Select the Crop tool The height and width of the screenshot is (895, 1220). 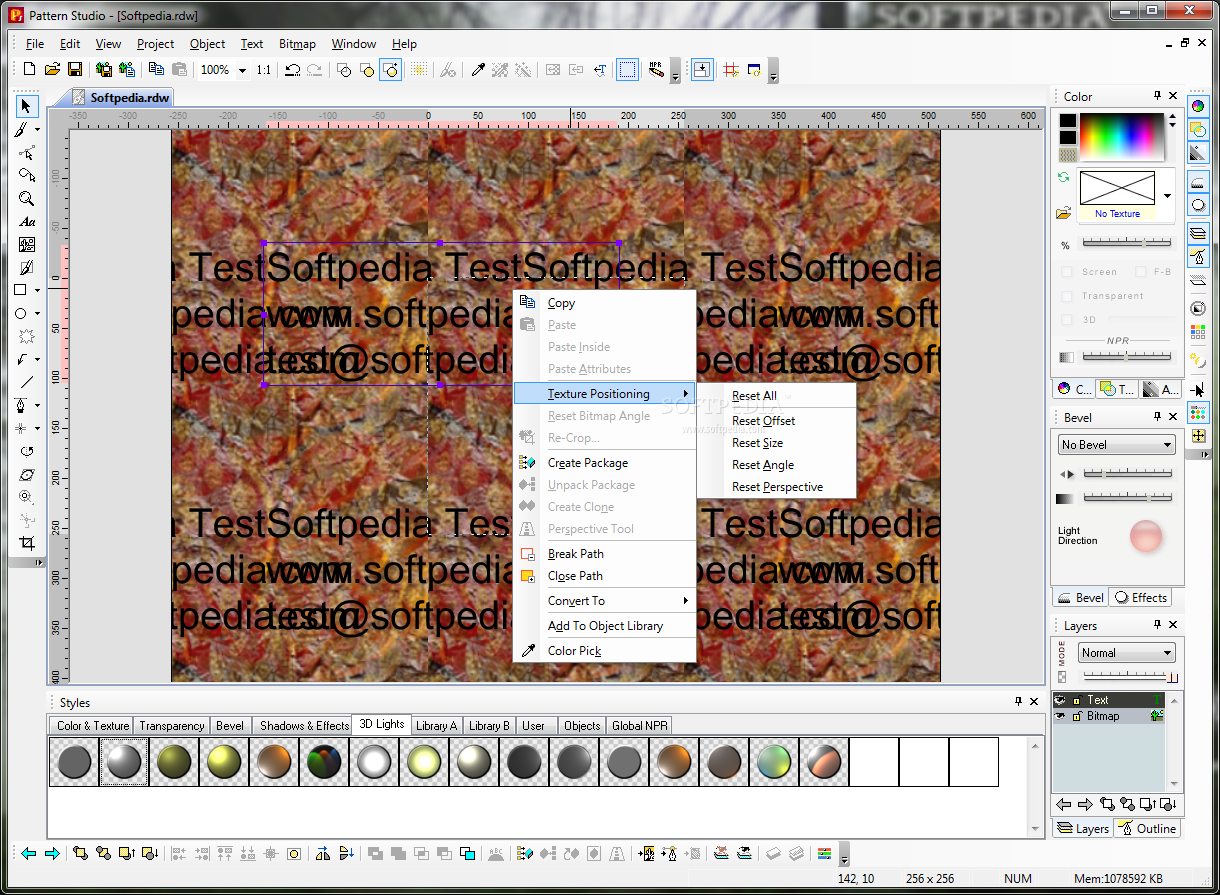pos(27,543)
